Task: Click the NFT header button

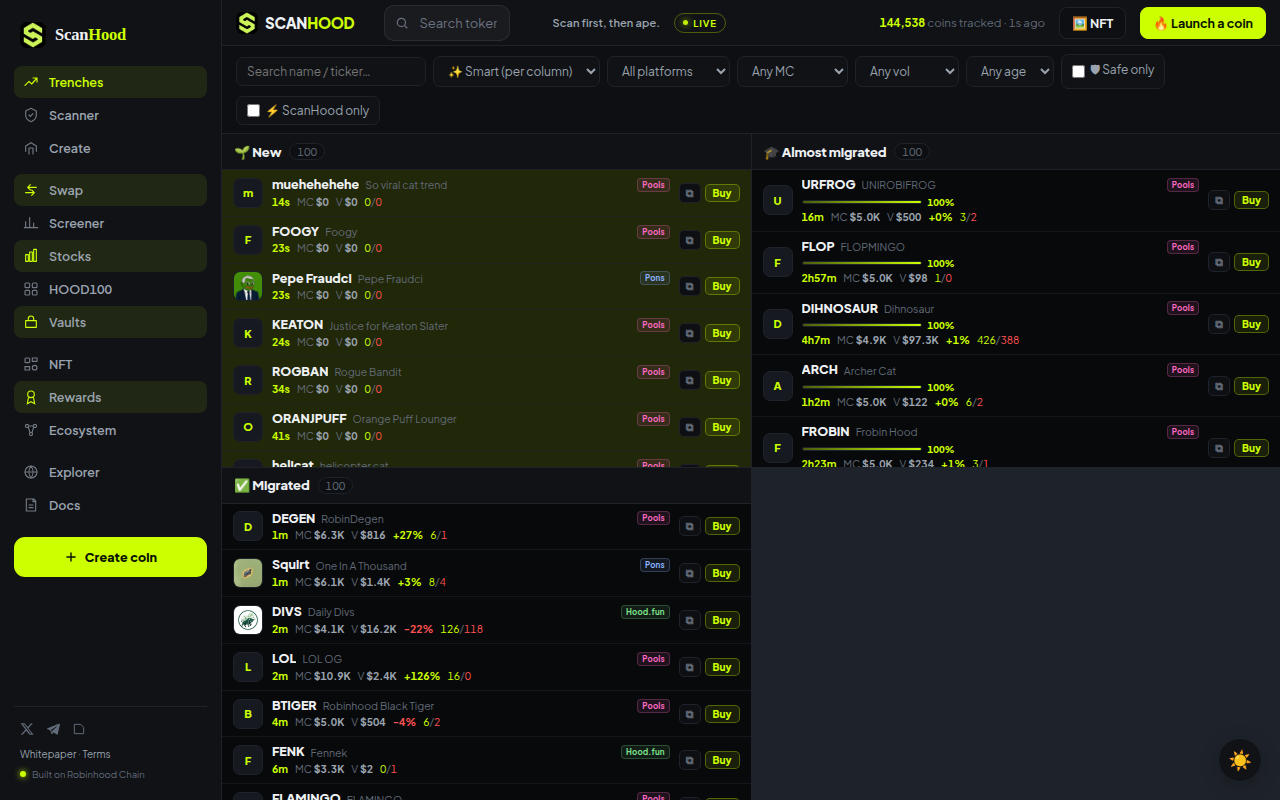Action: point(1092,23)
